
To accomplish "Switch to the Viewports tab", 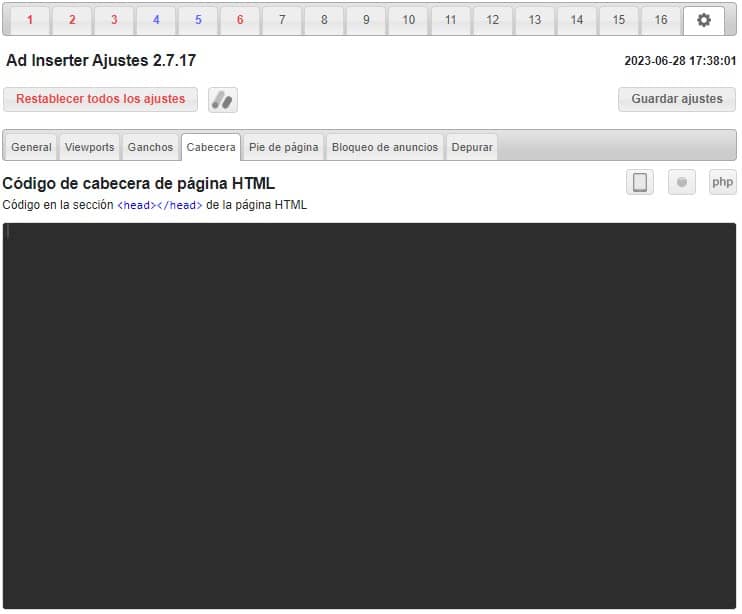I will tap(89, 148).
